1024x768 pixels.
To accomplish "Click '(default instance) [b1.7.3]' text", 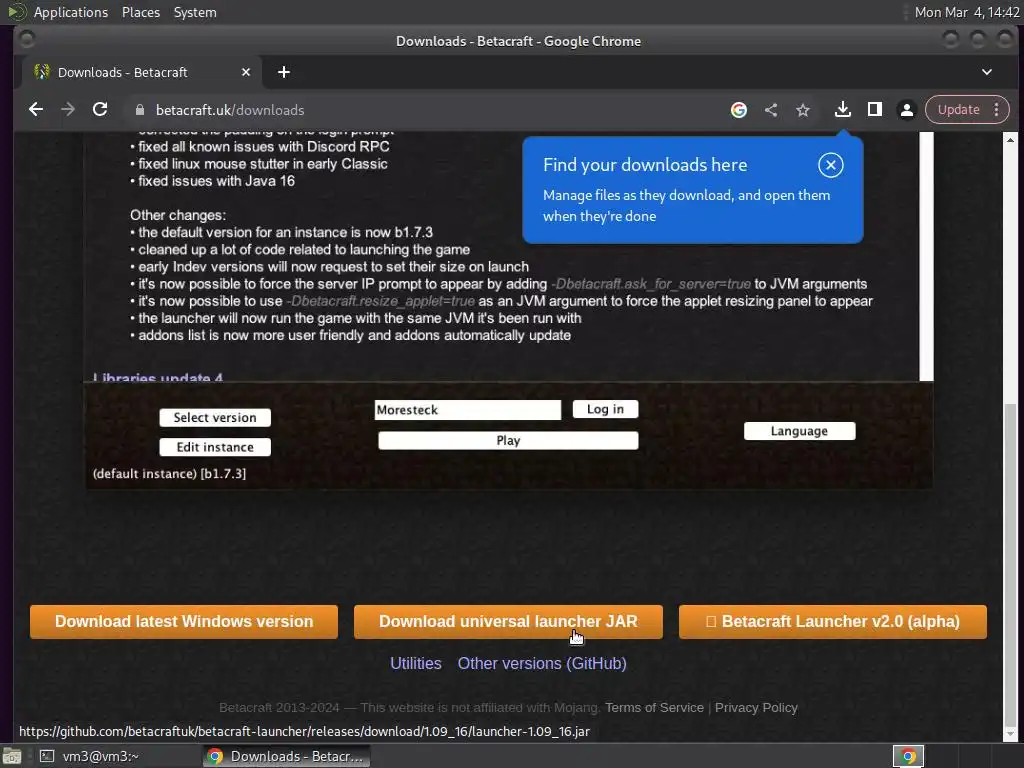I will click(x=169, y=474).
